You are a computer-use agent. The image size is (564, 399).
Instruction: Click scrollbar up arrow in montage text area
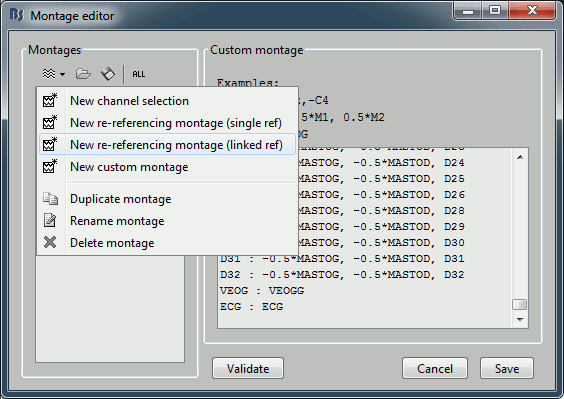tap(520, 157)
